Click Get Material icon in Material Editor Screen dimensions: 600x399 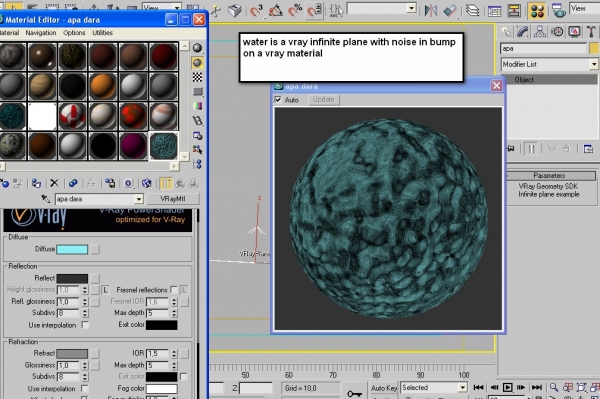[x=5, y=184]
